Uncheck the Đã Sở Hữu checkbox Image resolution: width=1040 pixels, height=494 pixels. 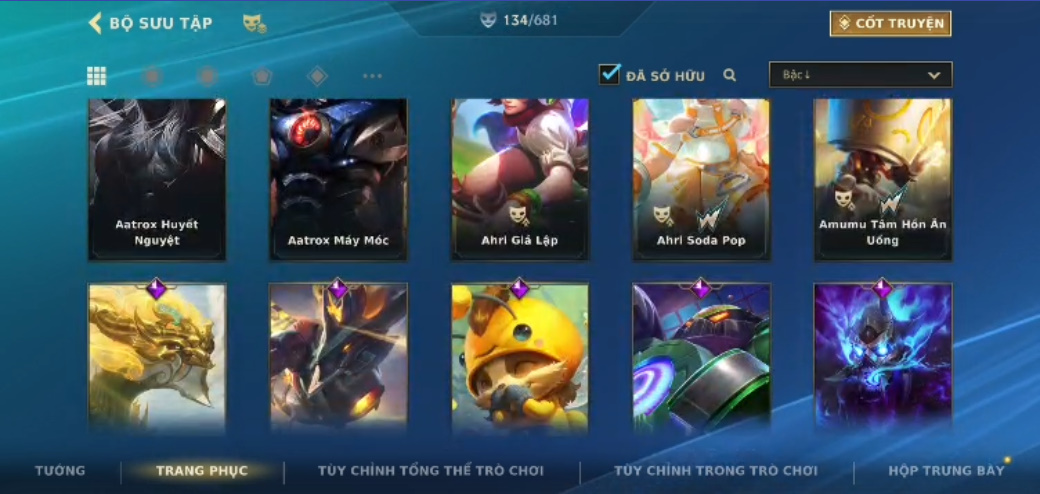coord(609,74)
